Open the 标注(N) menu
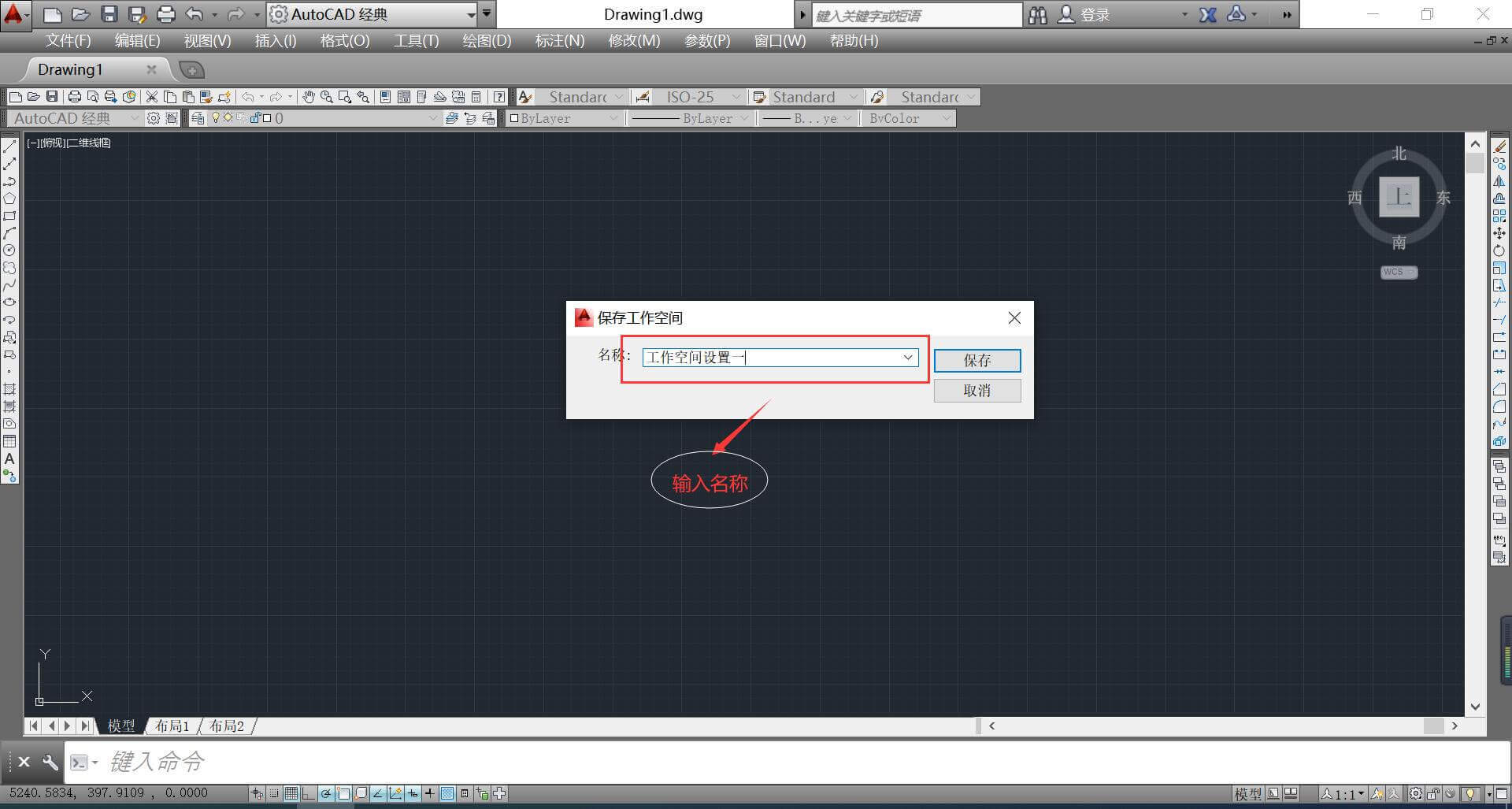Image resolution: width=1512 pixels, height=809 pixels. coord(560,41)
